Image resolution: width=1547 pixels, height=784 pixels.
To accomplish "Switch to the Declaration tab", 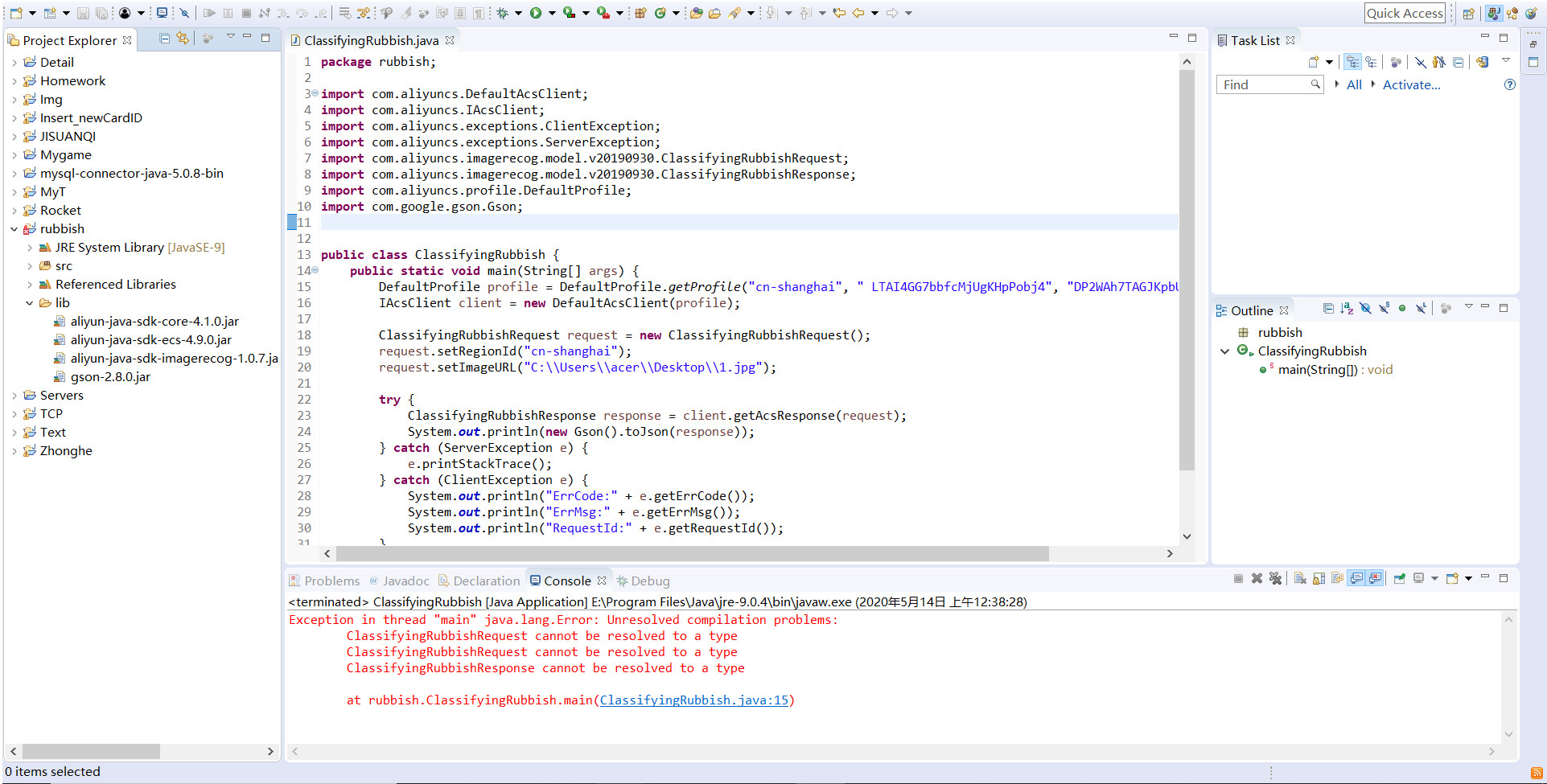I will click(479, 581).
